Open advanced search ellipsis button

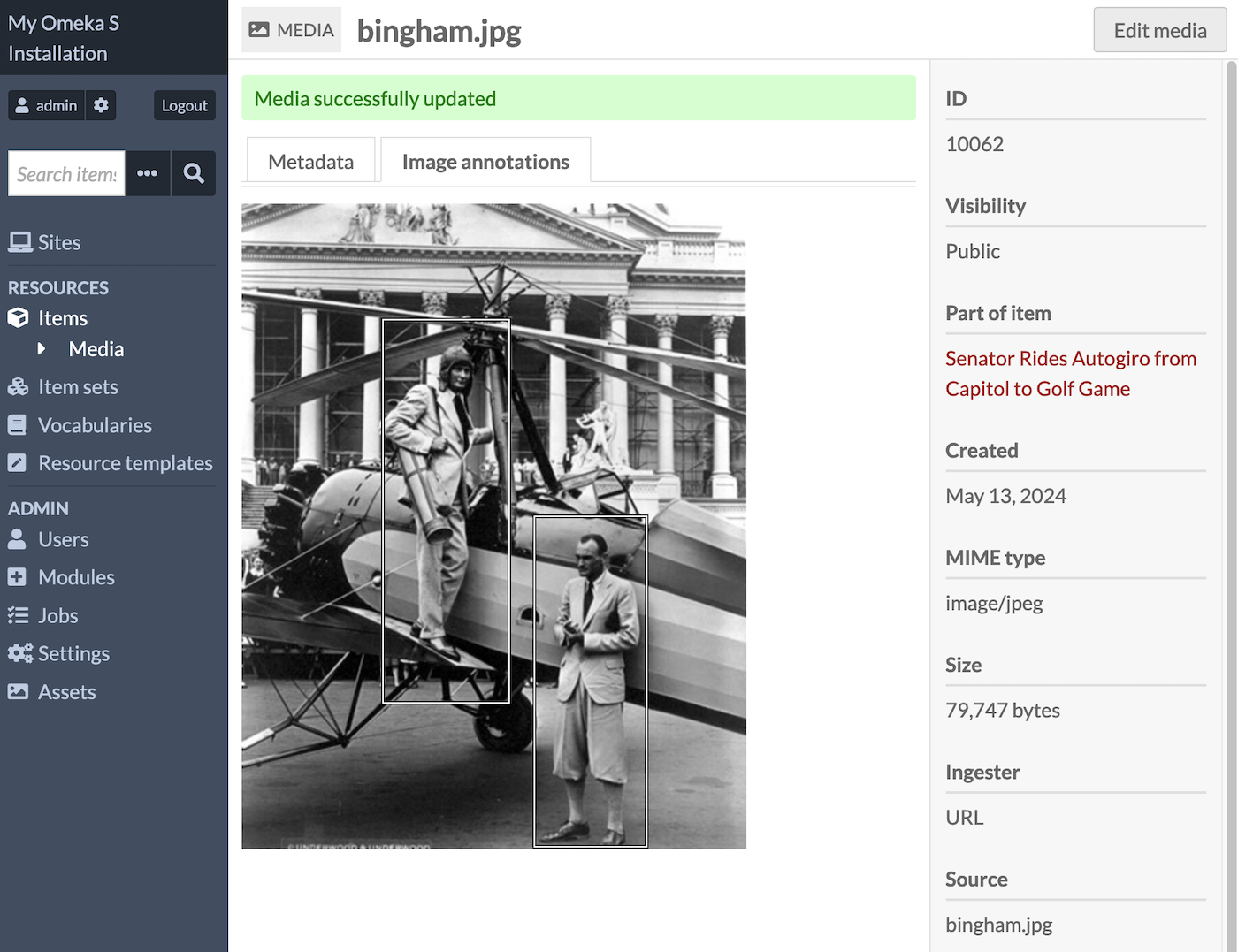click(x=148, y=173)
